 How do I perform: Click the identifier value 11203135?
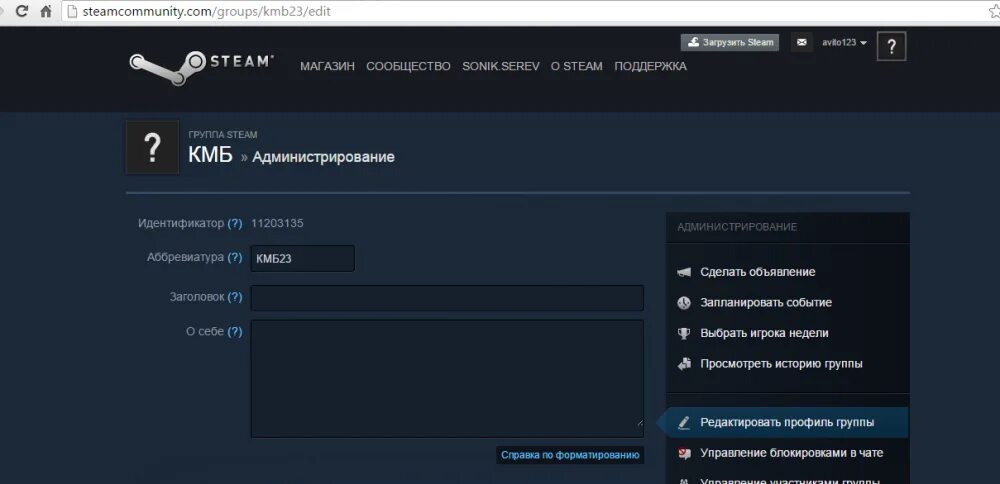(277, 224)
